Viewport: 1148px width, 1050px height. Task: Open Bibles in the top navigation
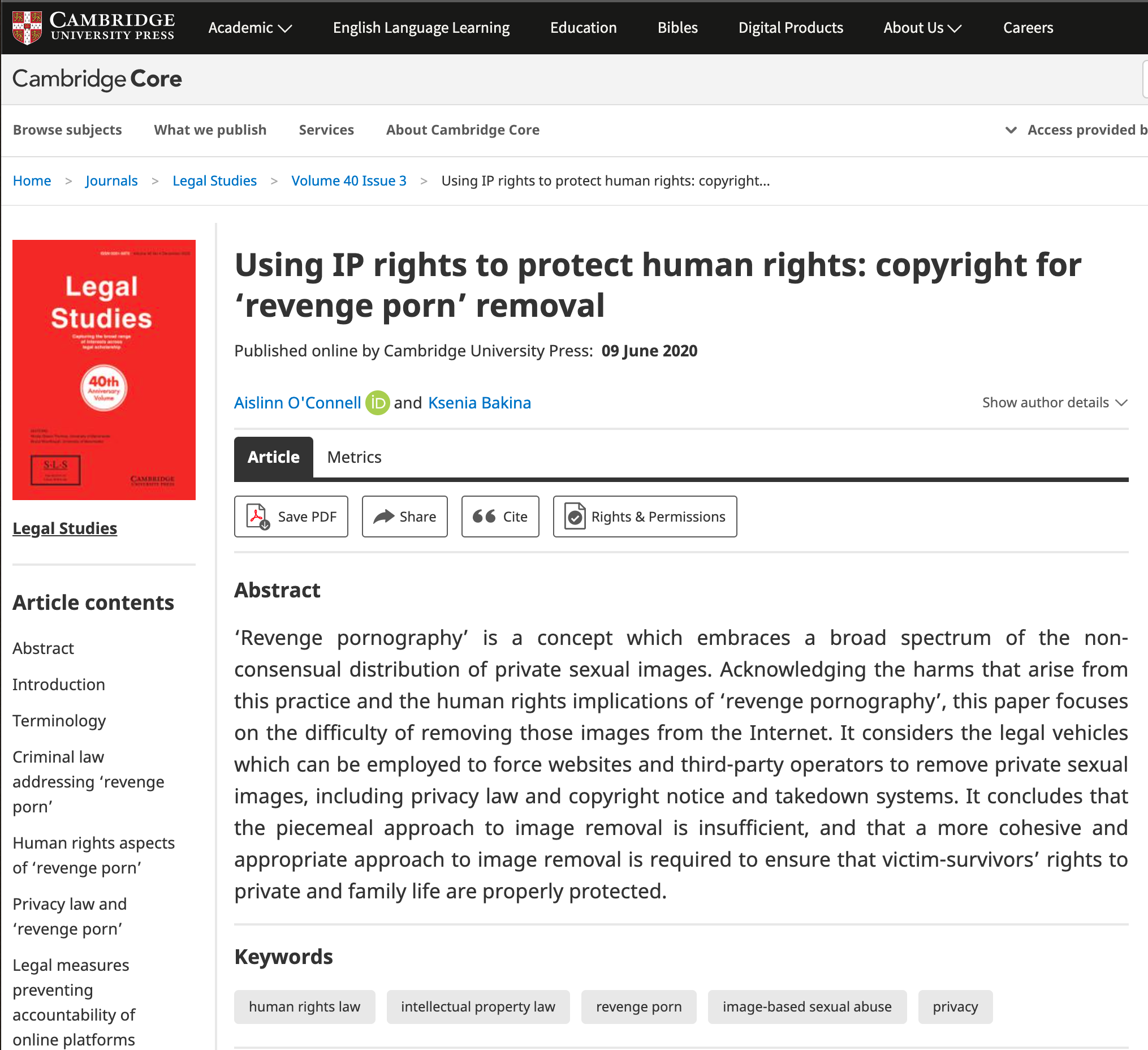point(677,27)
